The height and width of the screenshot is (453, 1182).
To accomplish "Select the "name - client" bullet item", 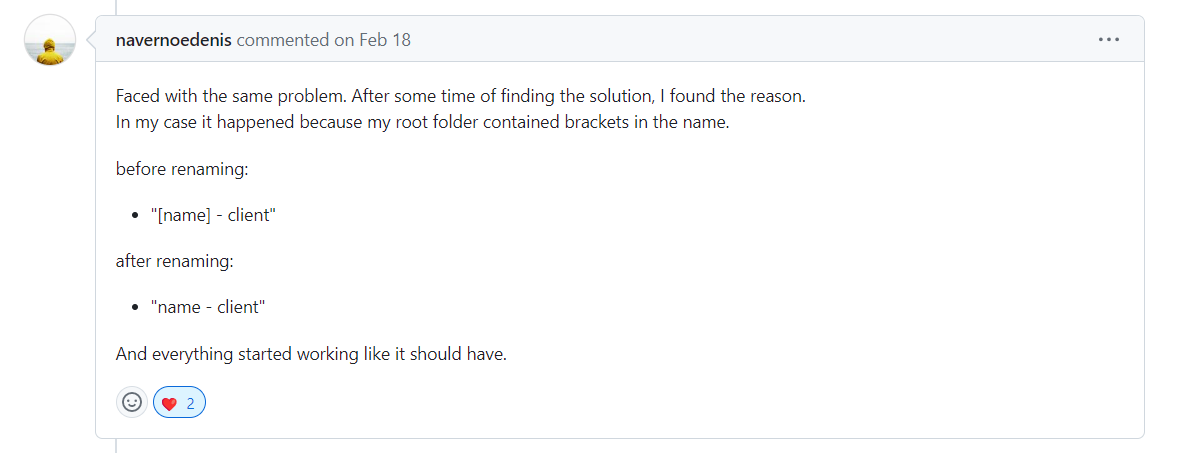I will tap(208, 307).
